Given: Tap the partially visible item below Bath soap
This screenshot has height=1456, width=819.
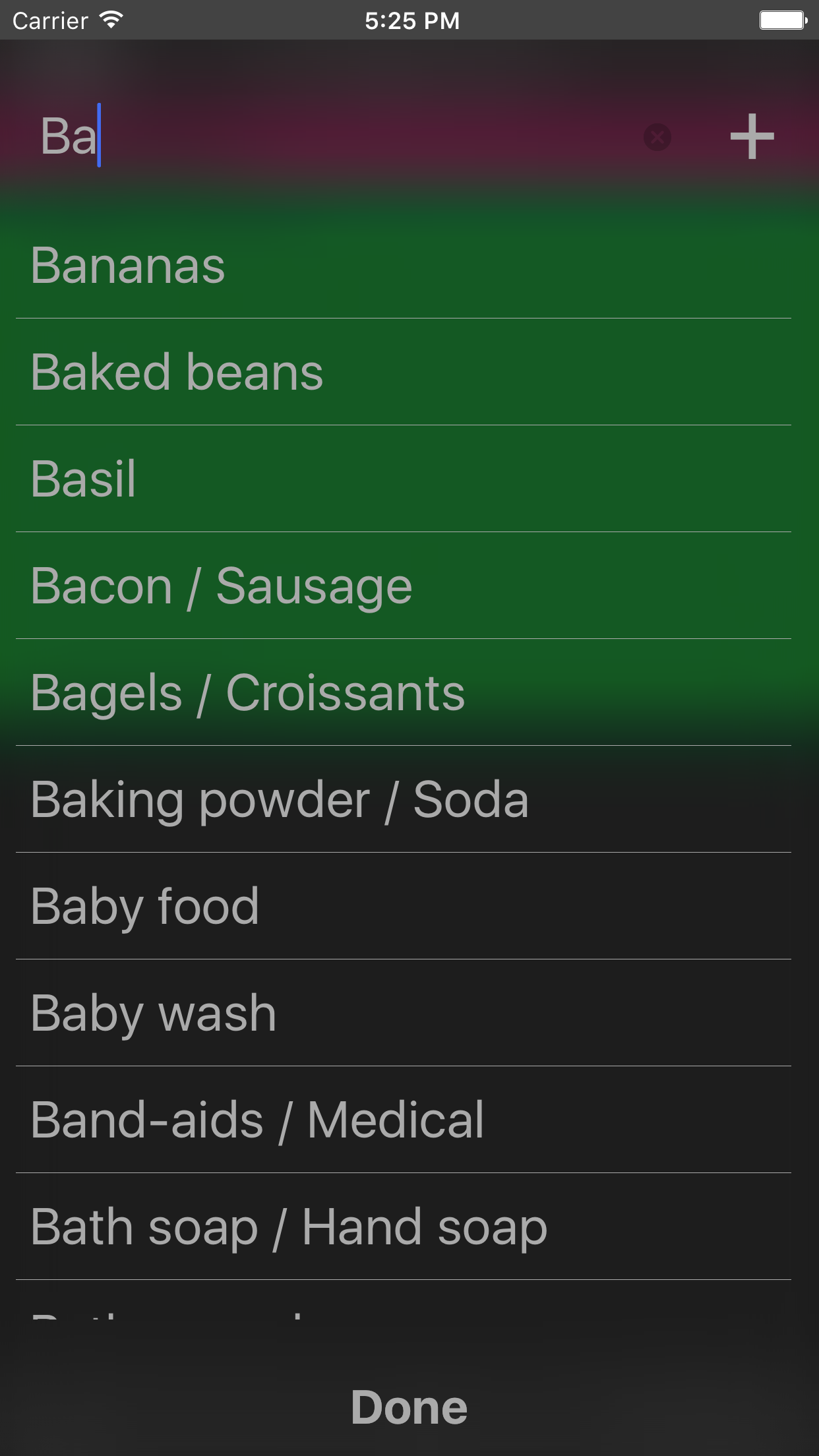Looking at the screenshot, I should pyautogui.click(x=198, y=1309).
